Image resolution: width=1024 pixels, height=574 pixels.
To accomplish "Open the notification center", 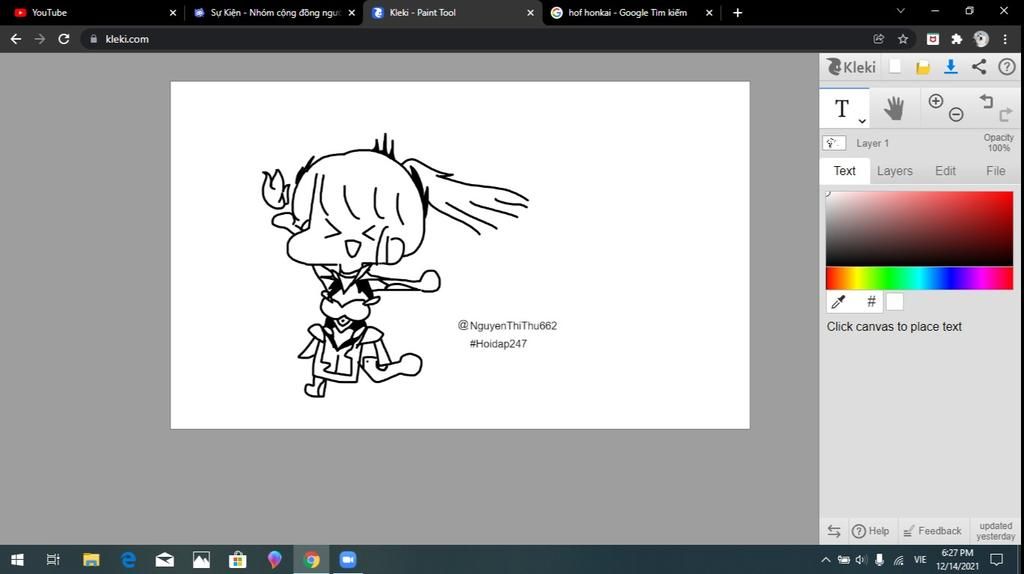I will 997,560.
